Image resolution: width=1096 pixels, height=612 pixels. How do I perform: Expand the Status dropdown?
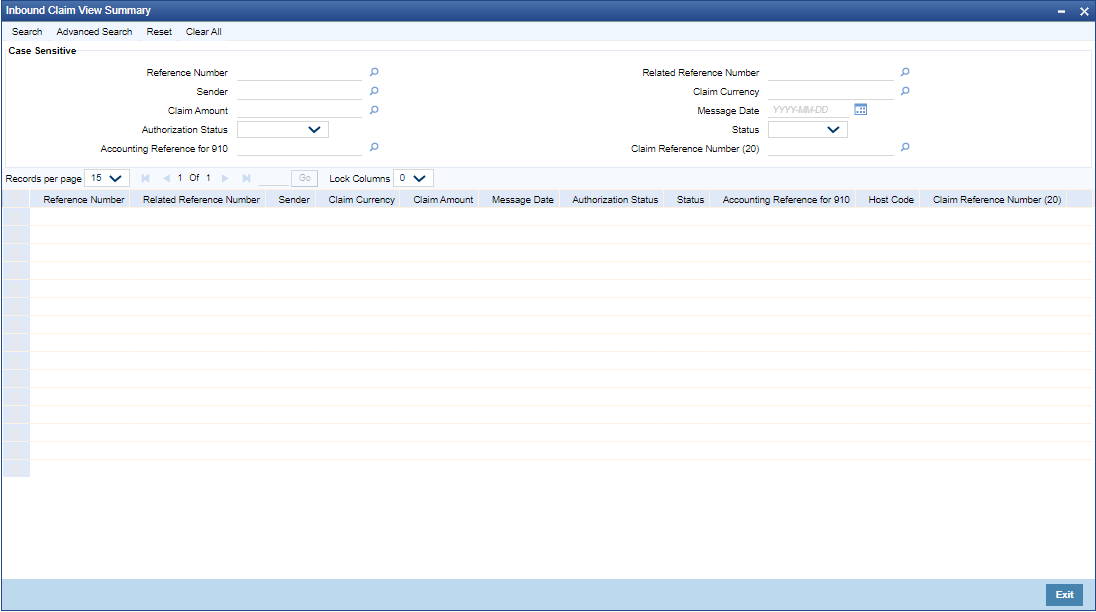[807, 129]
